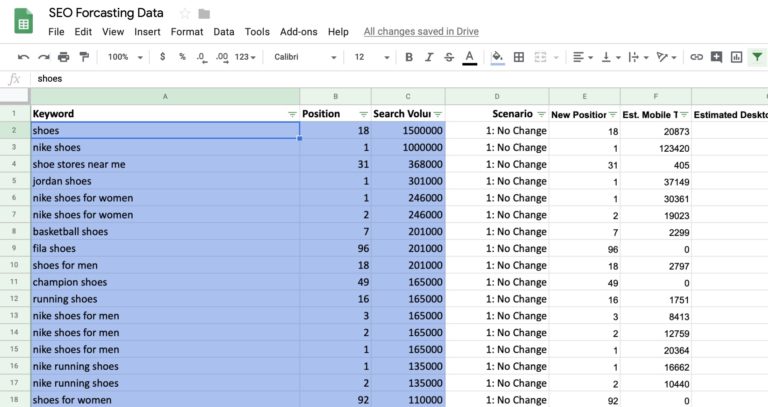Open the Format menu
Screen dimensions: 768x407
pyautogui.click(x=187, y=32)
